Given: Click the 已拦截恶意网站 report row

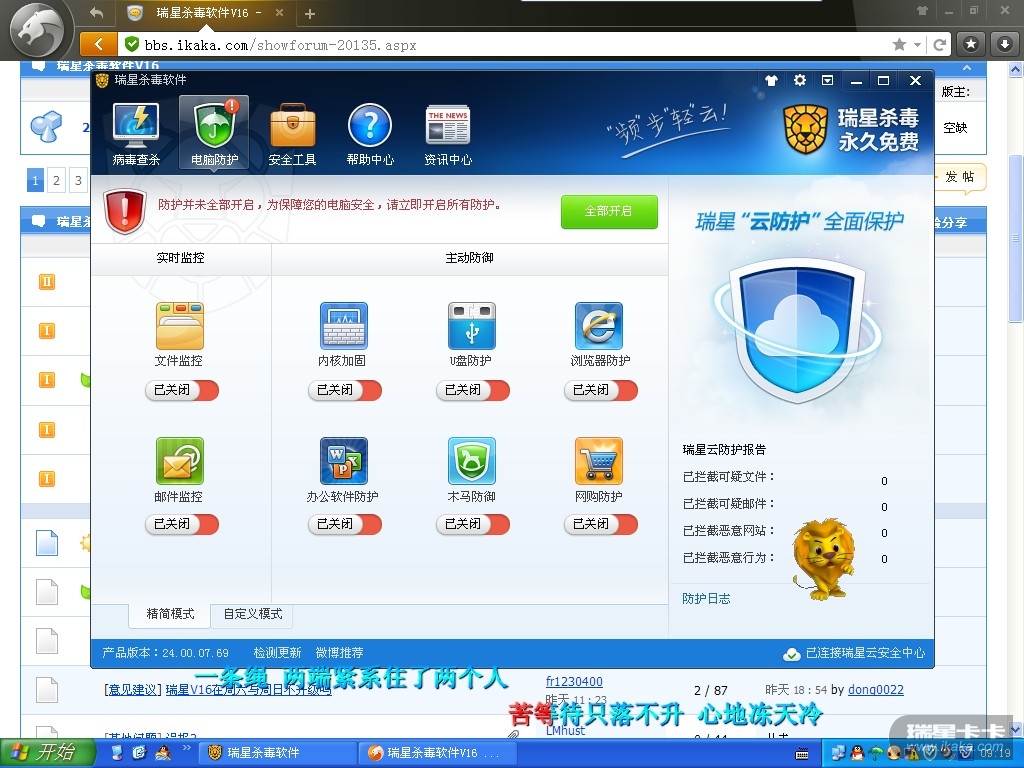Looking at the screenshot, I should click(x=786, y=532).
